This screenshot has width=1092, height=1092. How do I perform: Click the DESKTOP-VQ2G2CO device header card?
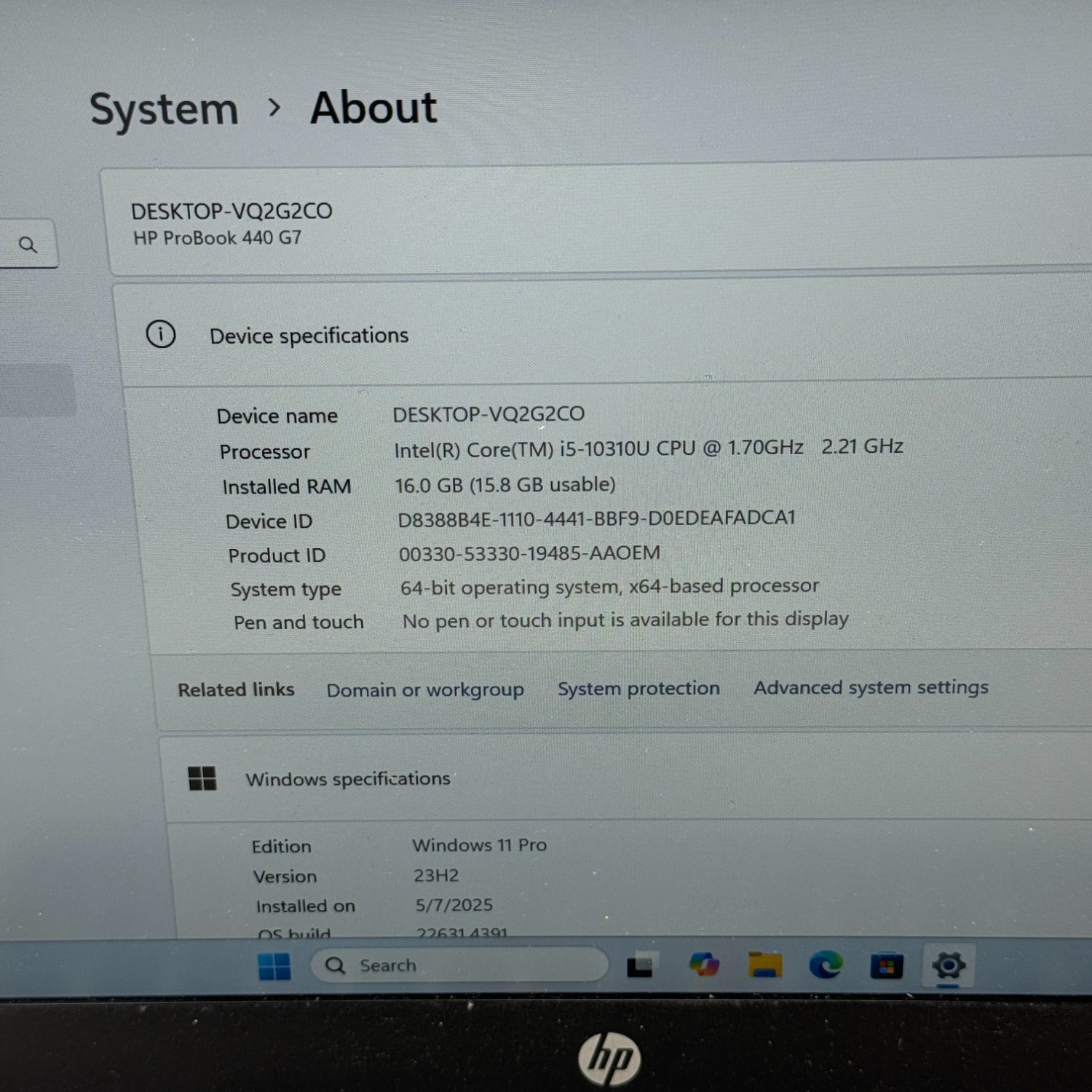[x=598, y=221]
